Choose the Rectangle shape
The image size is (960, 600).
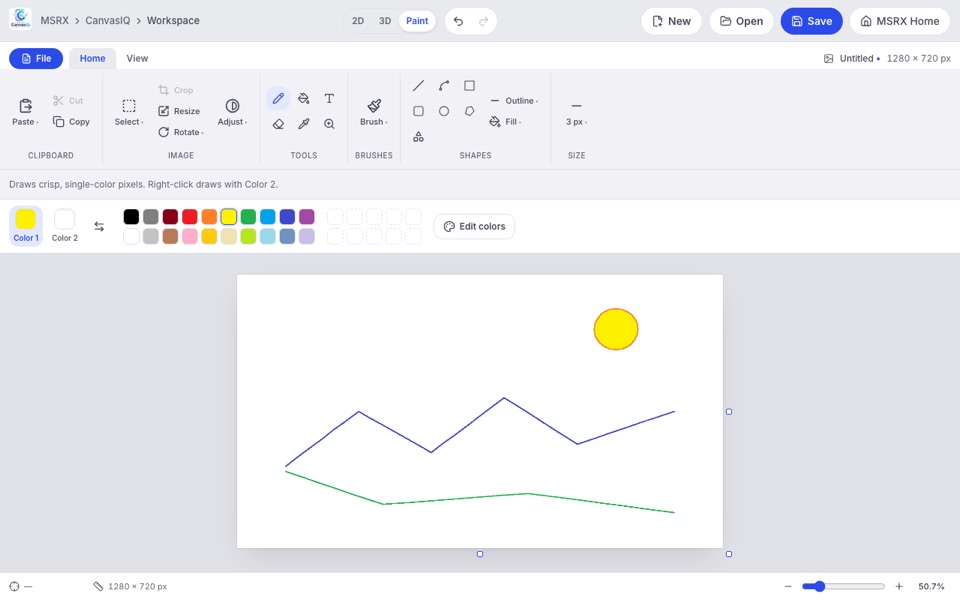click(469, 86)
